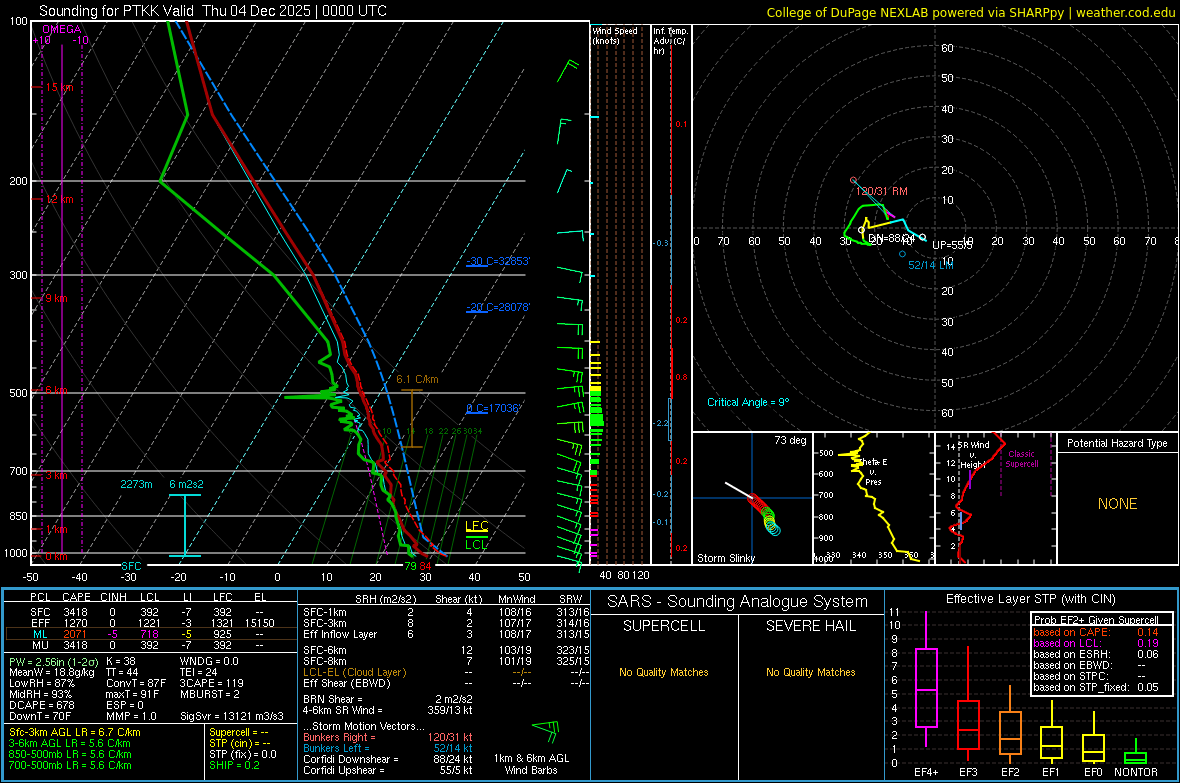Click the 'K = 38' index value

pyautogui.click(x=120, y=662)
